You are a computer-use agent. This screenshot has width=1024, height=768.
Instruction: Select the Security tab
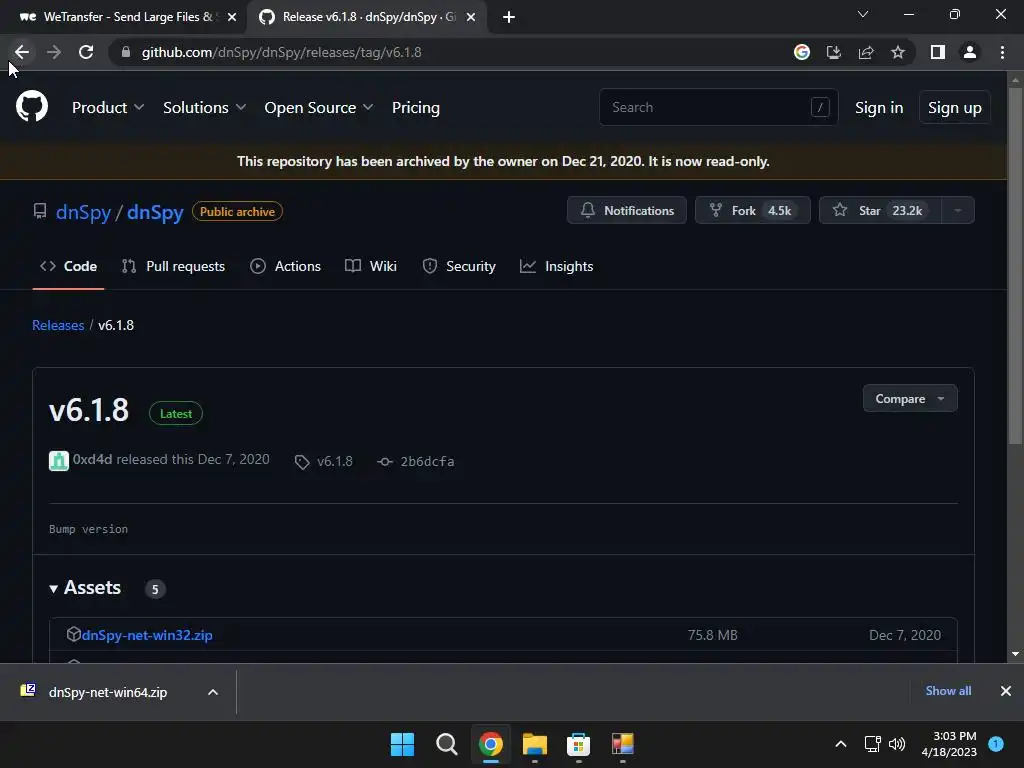click(x=459, y=266)
